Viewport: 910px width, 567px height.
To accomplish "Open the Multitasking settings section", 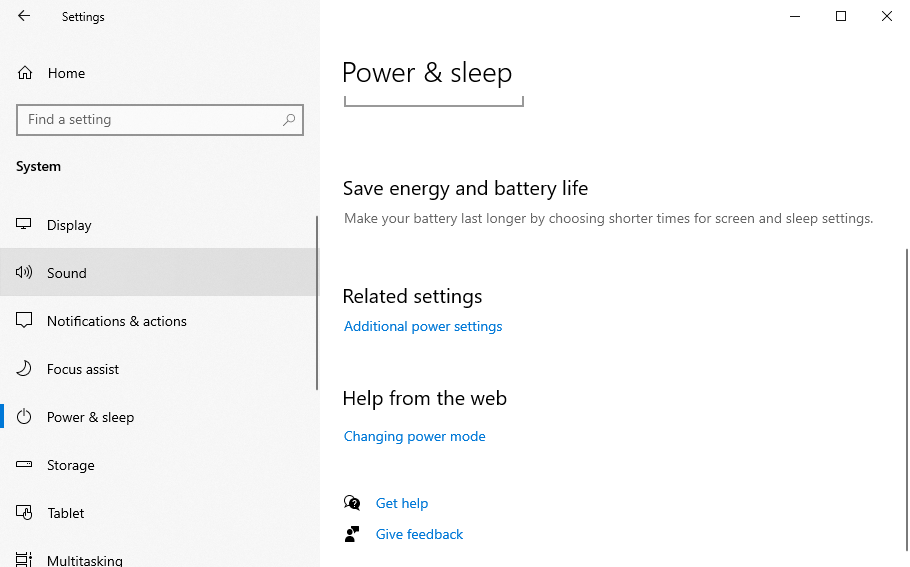I will coord(85,560).
